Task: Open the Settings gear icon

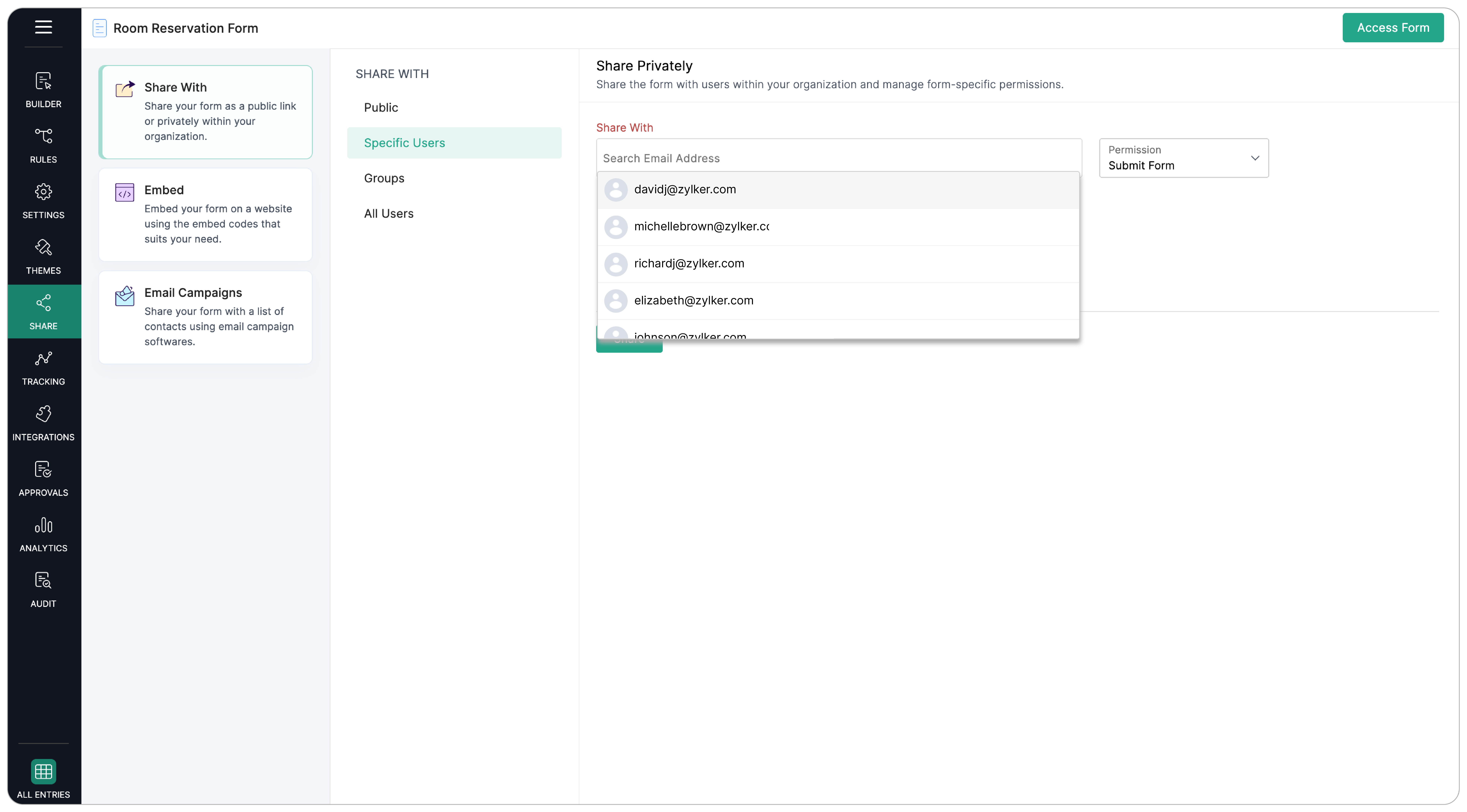Action: coord(43,192)
